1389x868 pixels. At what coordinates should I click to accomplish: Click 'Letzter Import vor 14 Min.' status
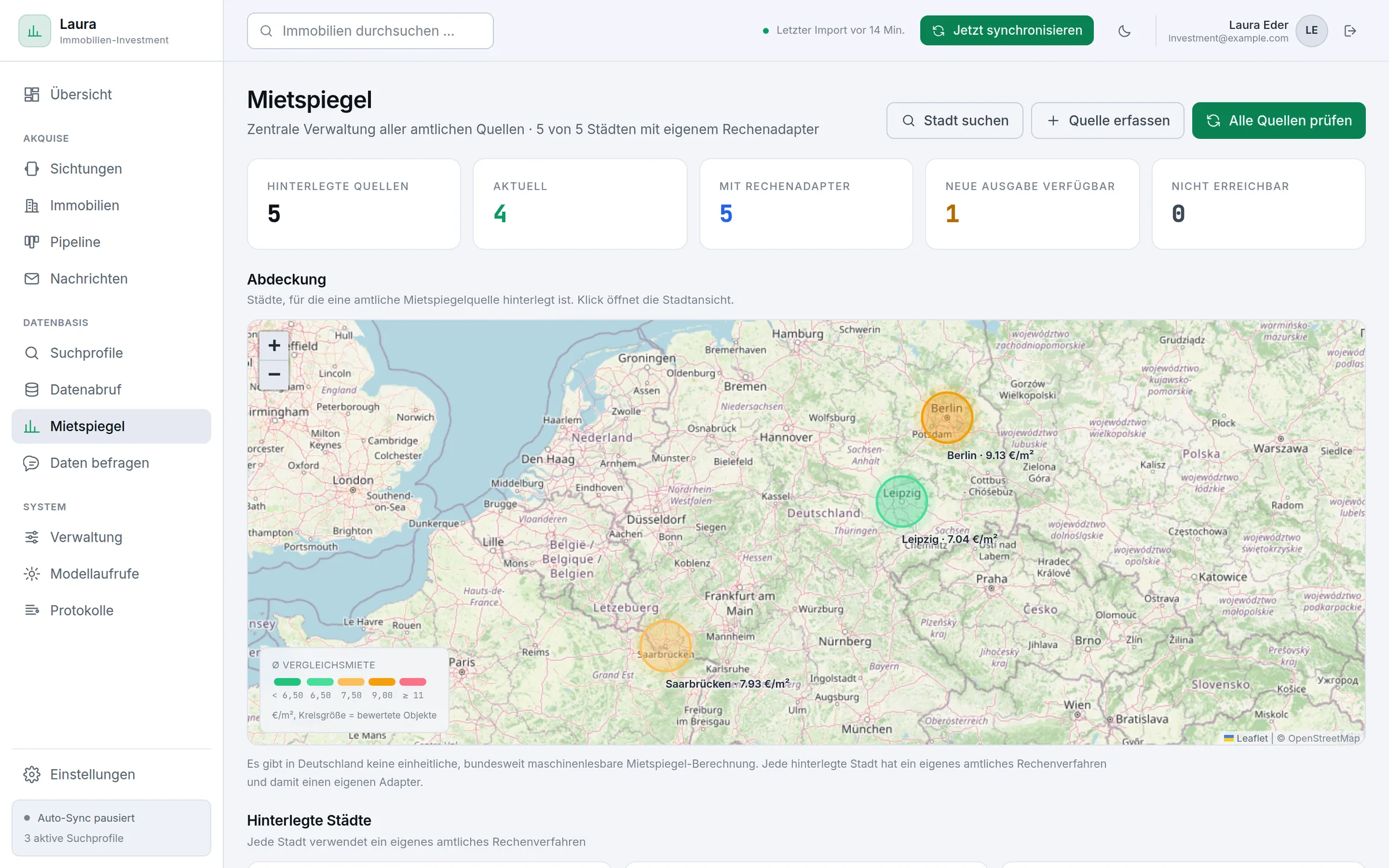[x=833, y=30]
